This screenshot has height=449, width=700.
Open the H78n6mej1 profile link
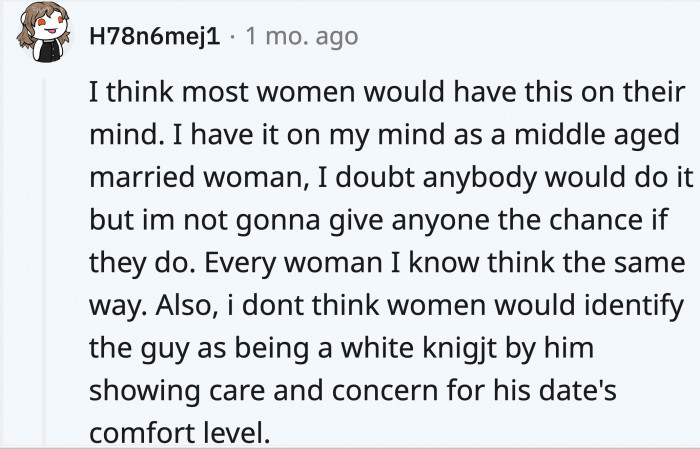click(152, 38)
